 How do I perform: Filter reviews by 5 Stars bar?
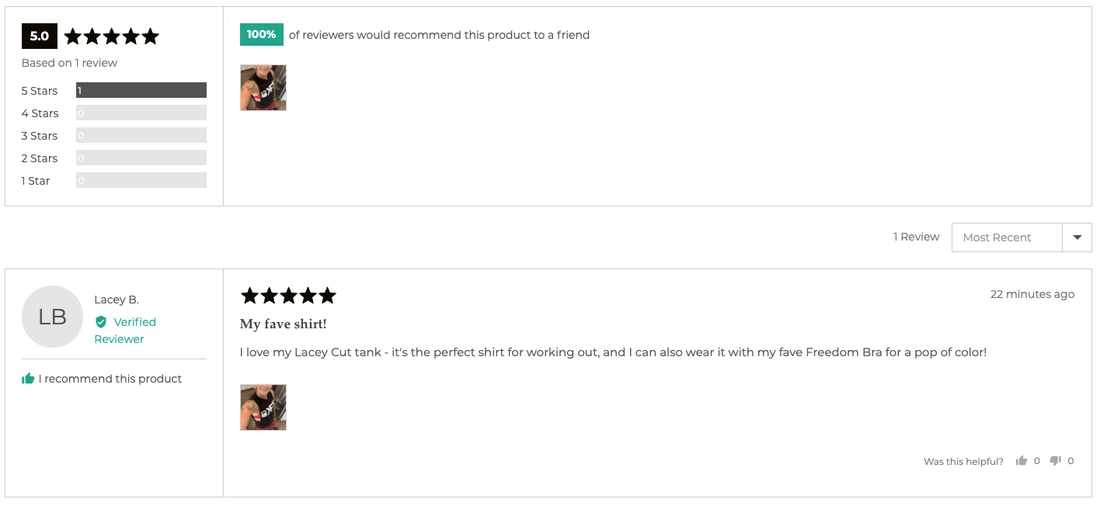click(141, 90)
